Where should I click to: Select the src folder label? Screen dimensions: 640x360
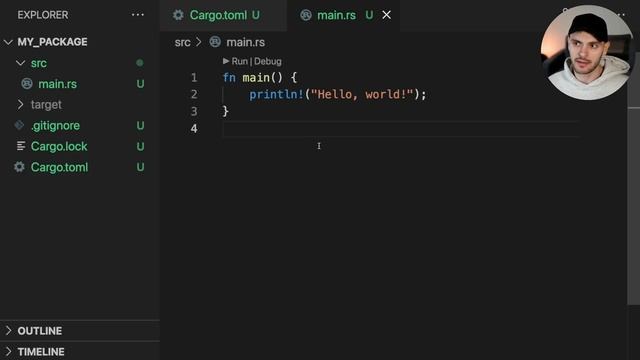point(39,63)
